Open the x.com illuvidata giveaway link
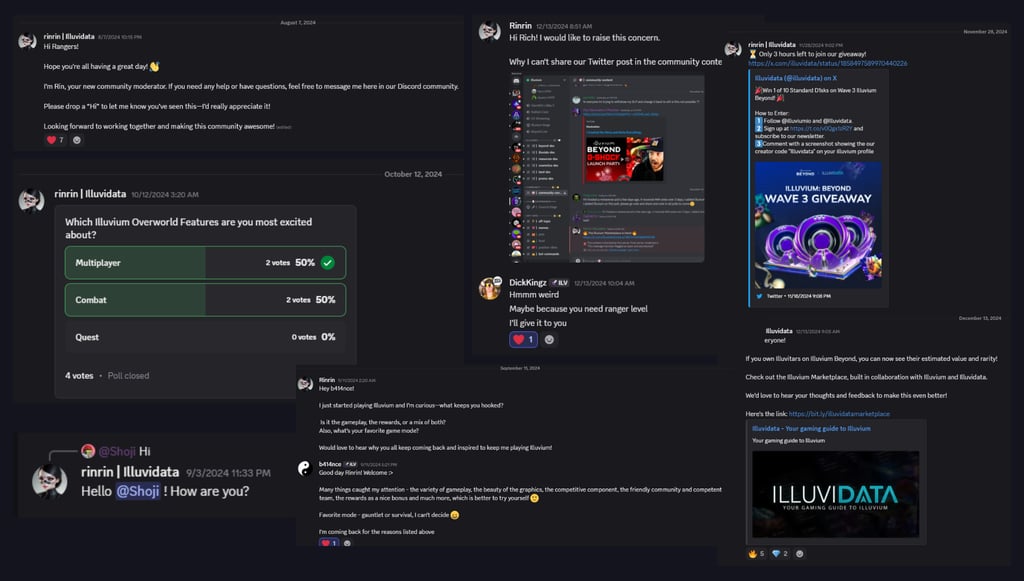This screenshot has height=581, width=1024. pyautogui.click(x=827, y=63)
